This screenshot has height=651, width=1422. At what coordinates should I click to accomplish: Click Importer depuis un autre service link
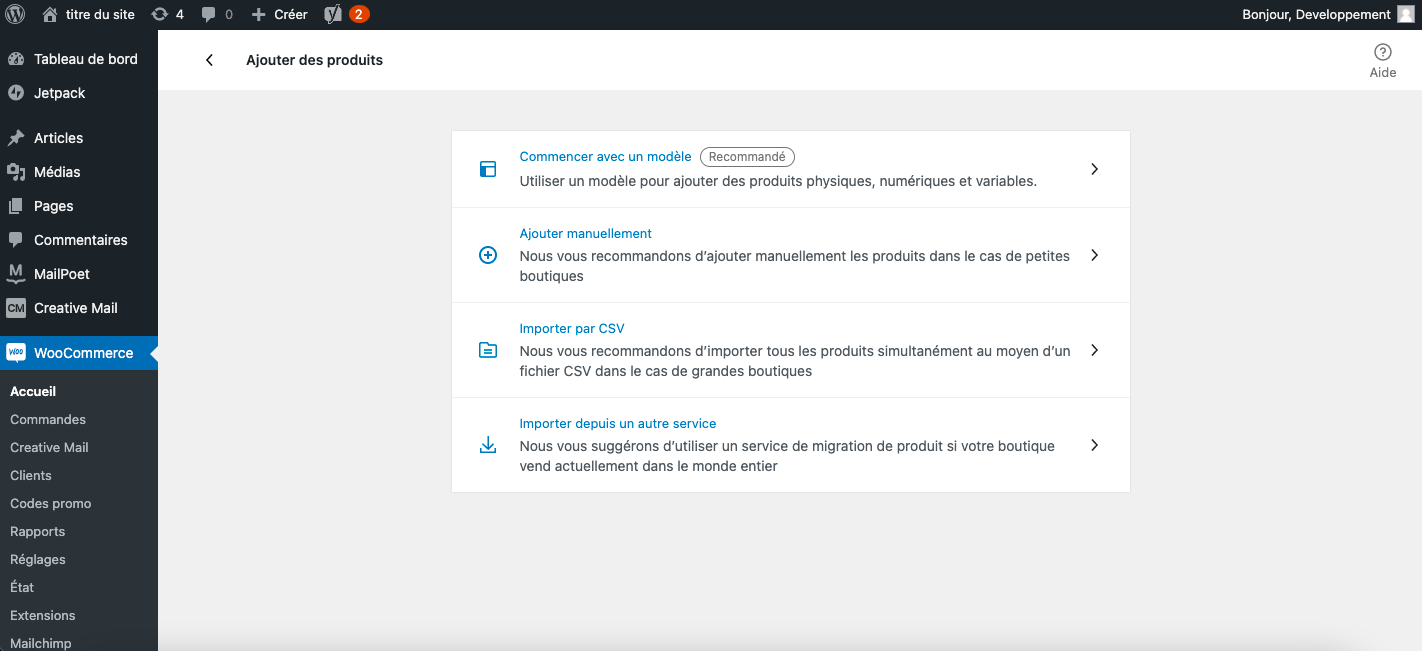click(x=618, y=423)
